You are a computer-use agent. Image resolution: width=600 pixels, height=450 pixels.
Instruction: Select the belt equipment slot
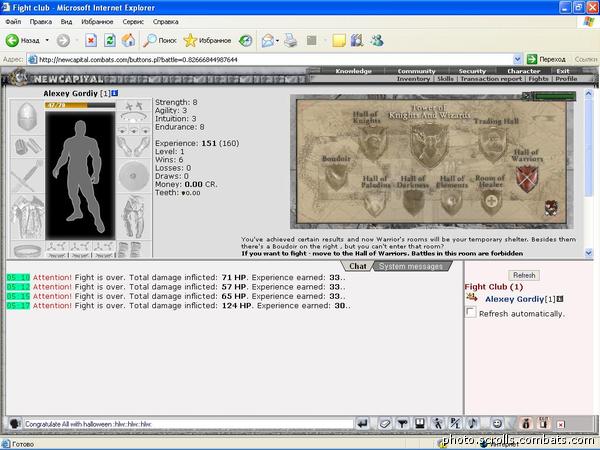click(27, 249)
